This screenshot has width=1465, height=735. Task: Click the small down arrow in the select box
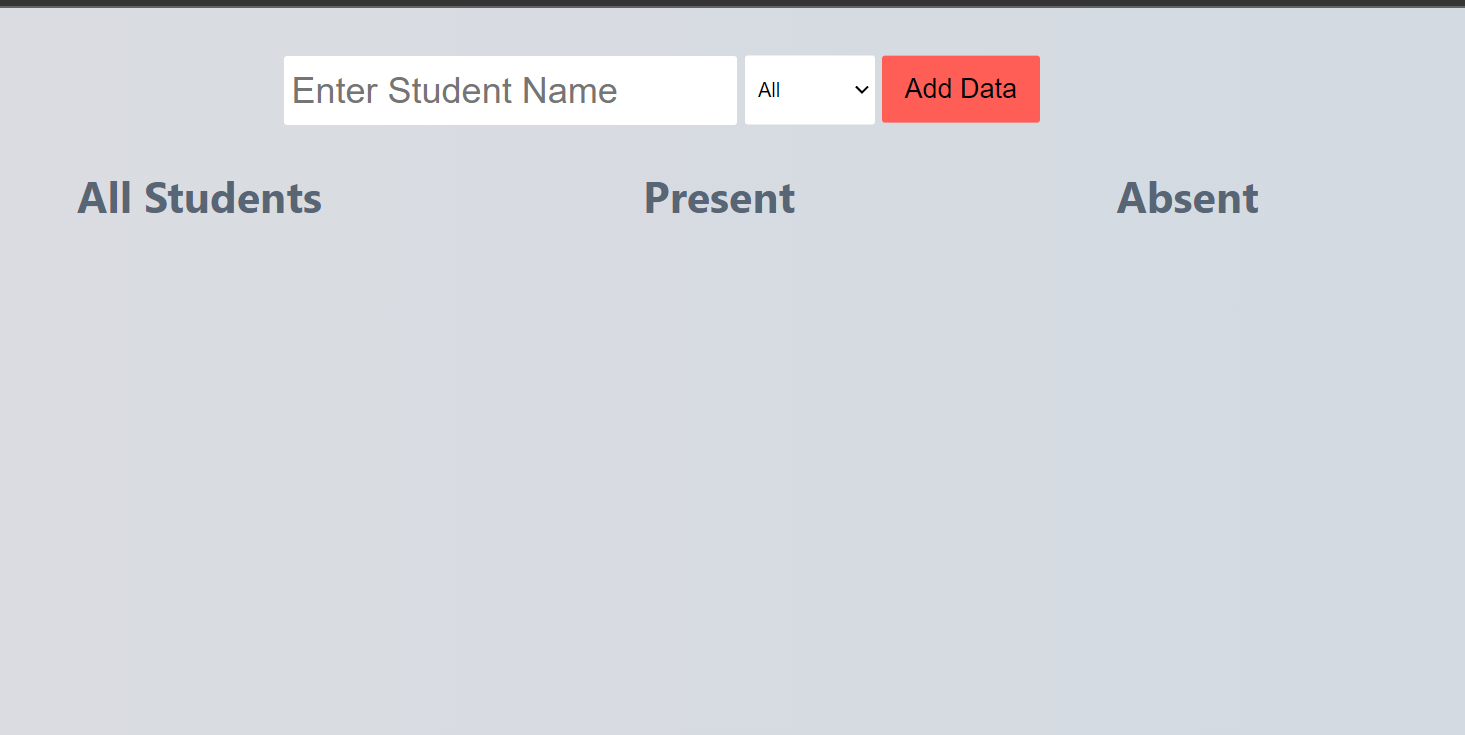[x=862, y=90]
